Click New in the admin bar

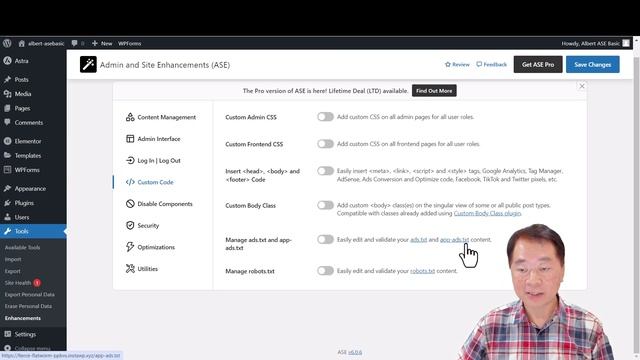pyautogui.click(x=102, y=43)
